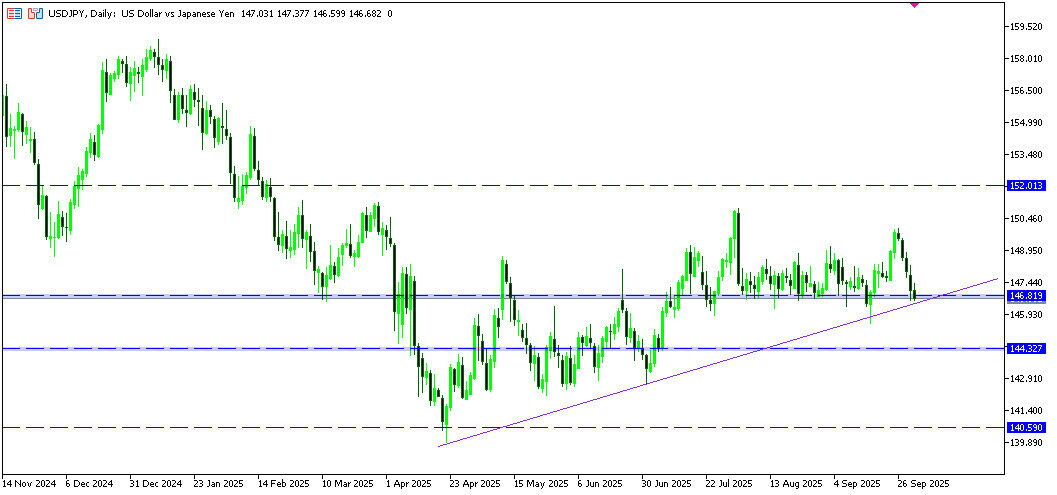Select the 152.013 price level label
The height and width of the screenshot is (495, 1057).
point(1027,186)
